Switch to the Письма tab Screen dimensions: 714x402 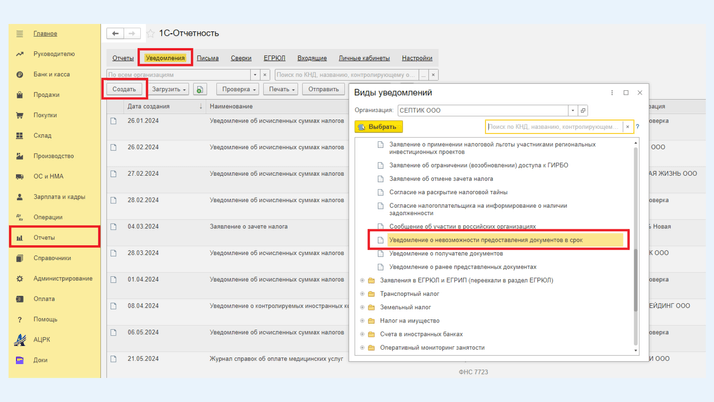pyautogui.click(x=207, y=58)
